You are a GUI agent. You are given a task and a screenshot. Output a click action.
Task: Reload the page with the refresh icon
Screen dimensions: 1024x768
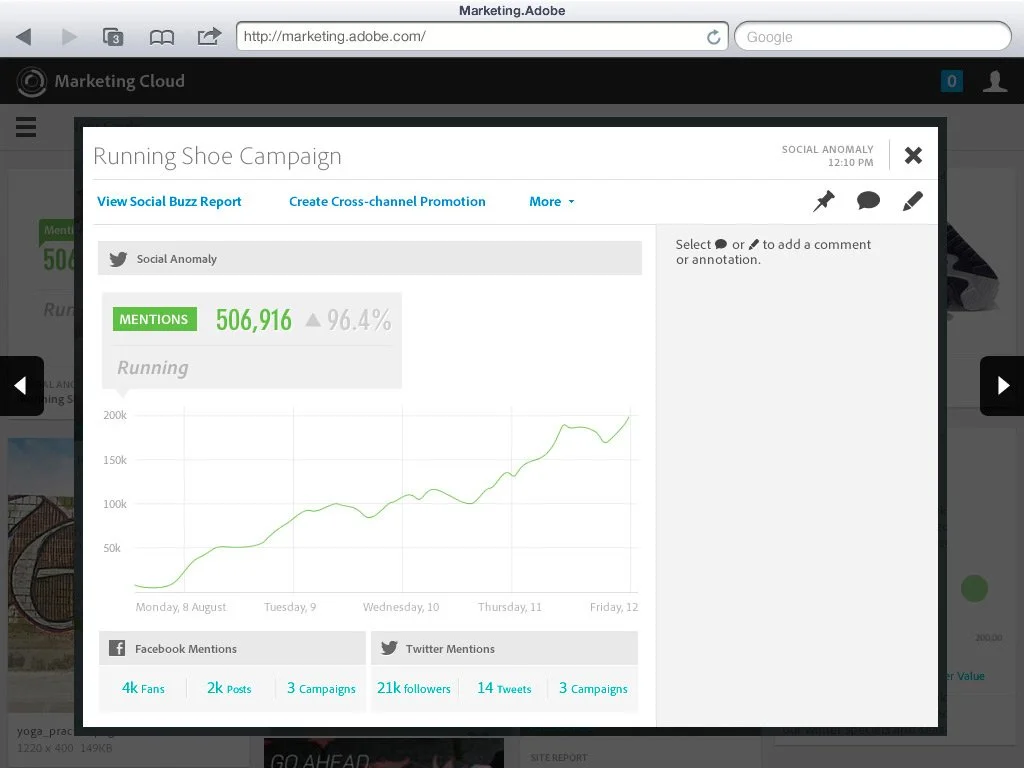[714, 37]
